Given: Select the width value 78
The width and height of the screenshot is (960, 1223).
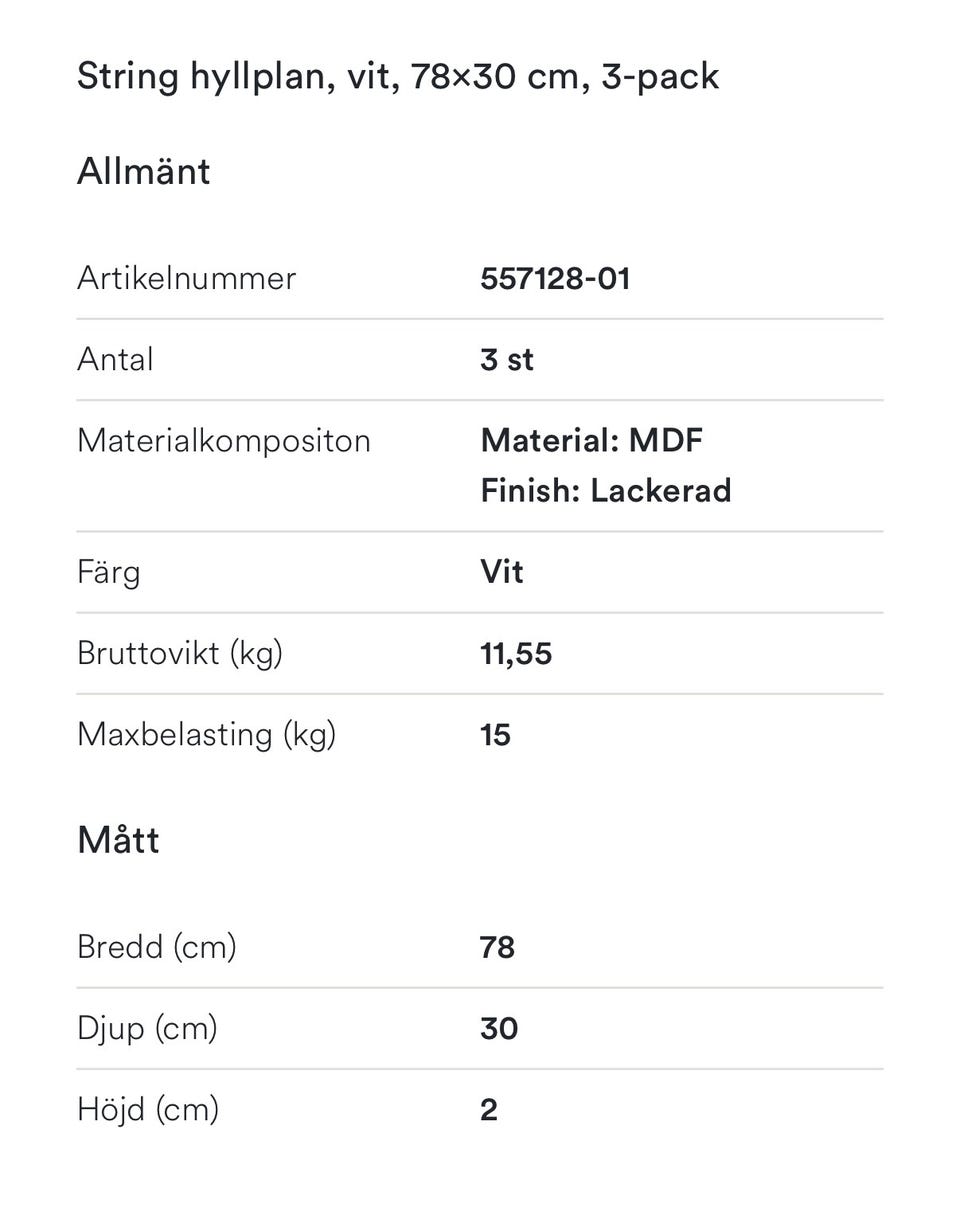Looking at the screenshot, I should (x=497, y=947).
